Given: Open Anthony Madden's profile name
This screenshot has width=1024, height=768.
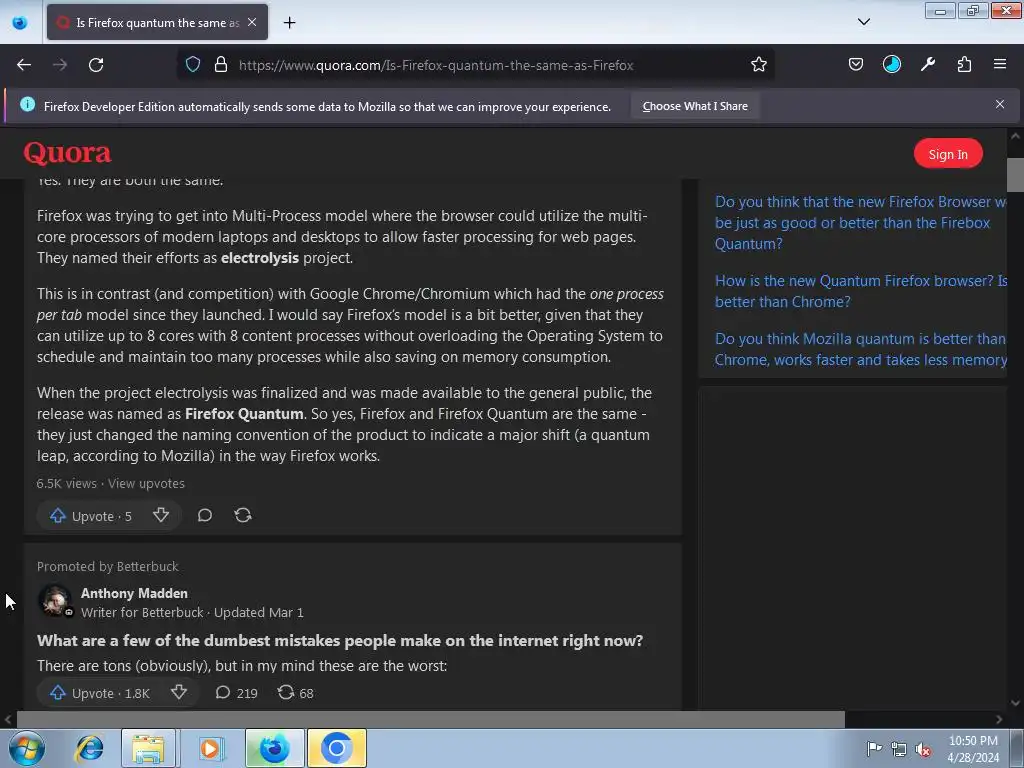Looking at the screenshot, I should [x=134, y=594].
